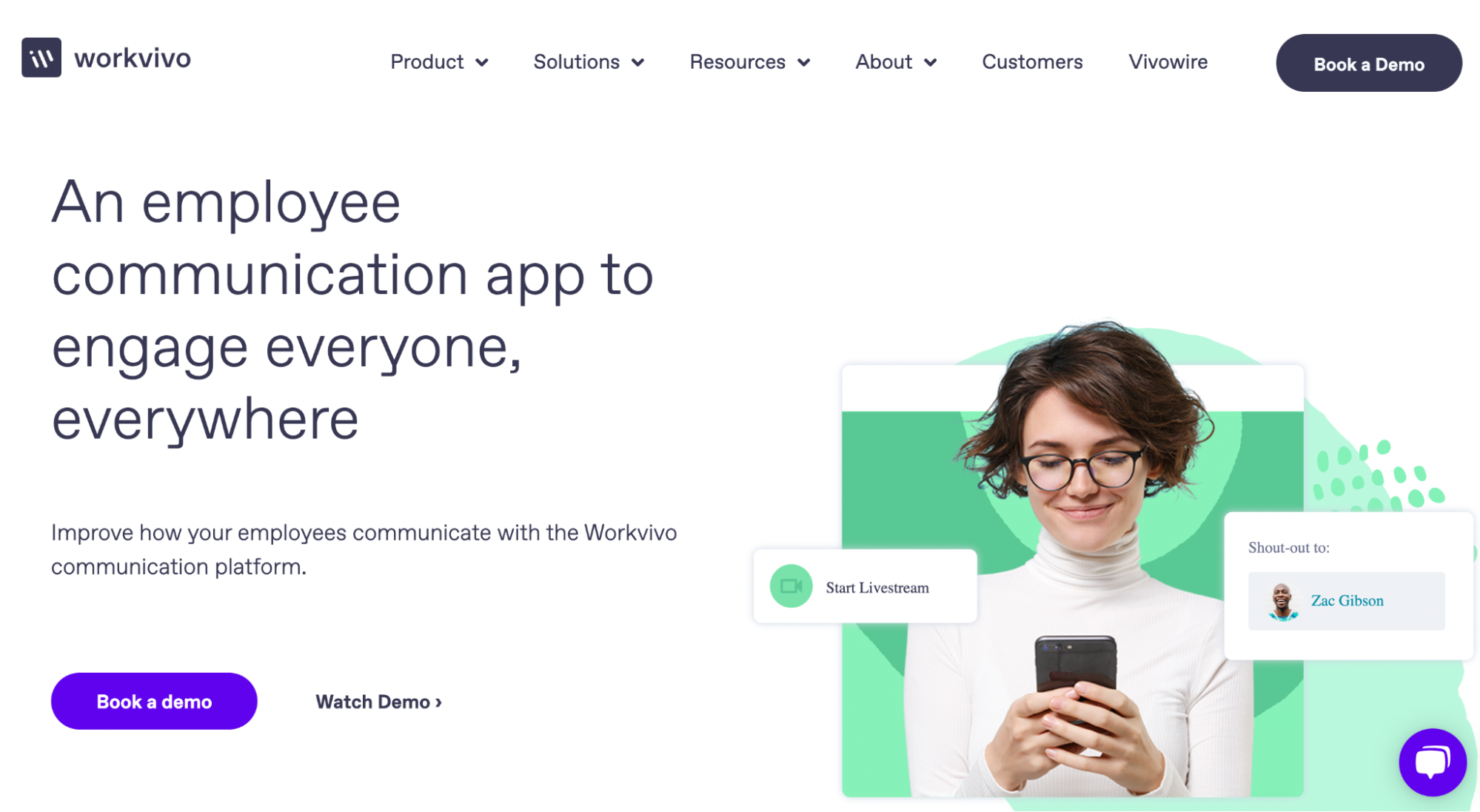Expand the About dropdown chevron
The image size is (1480, 812).
click(930, 63)
